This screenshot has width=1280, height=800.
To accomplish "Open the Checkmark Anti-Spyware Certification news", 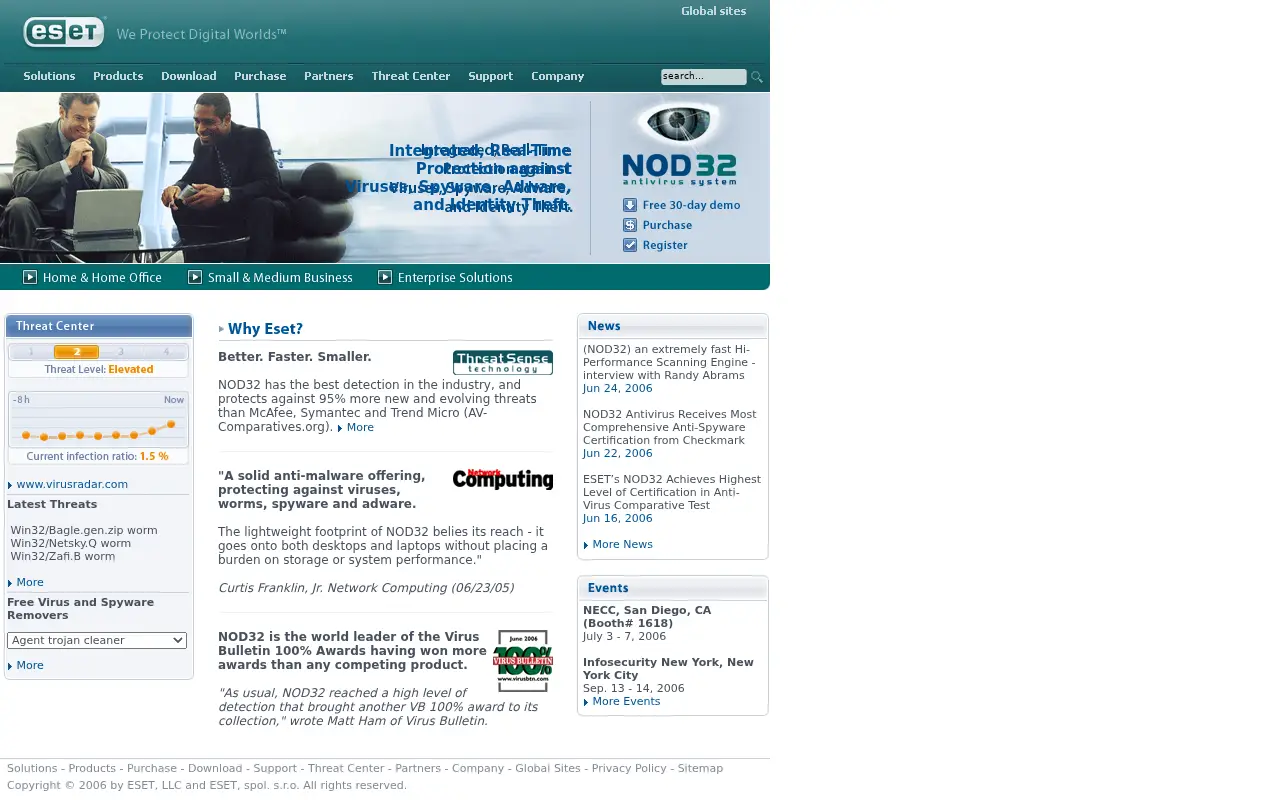I will 670,427.
